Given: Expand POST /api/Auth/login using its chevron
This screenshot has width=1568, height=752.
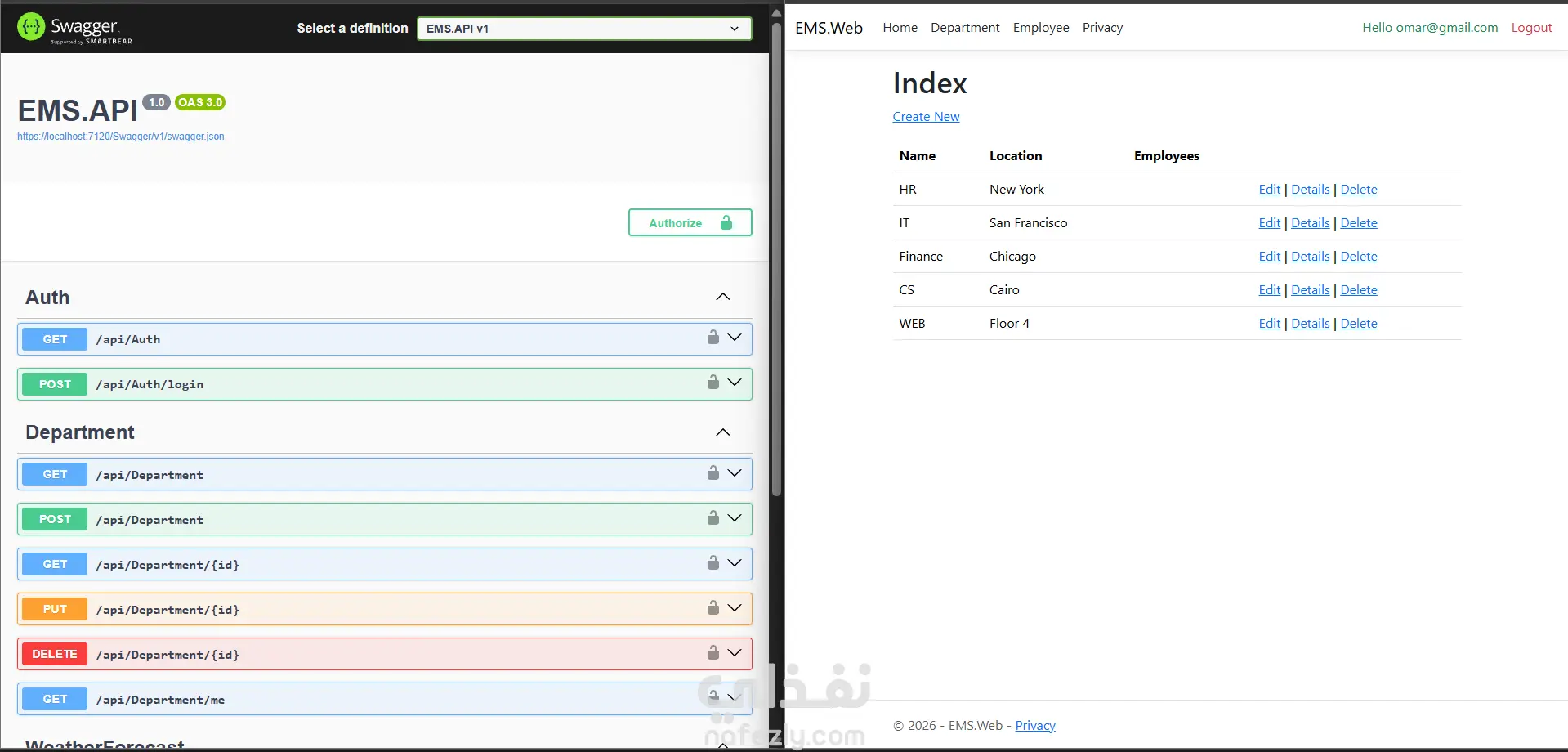Looking at the screenshot, I should [x=735, y=383].
